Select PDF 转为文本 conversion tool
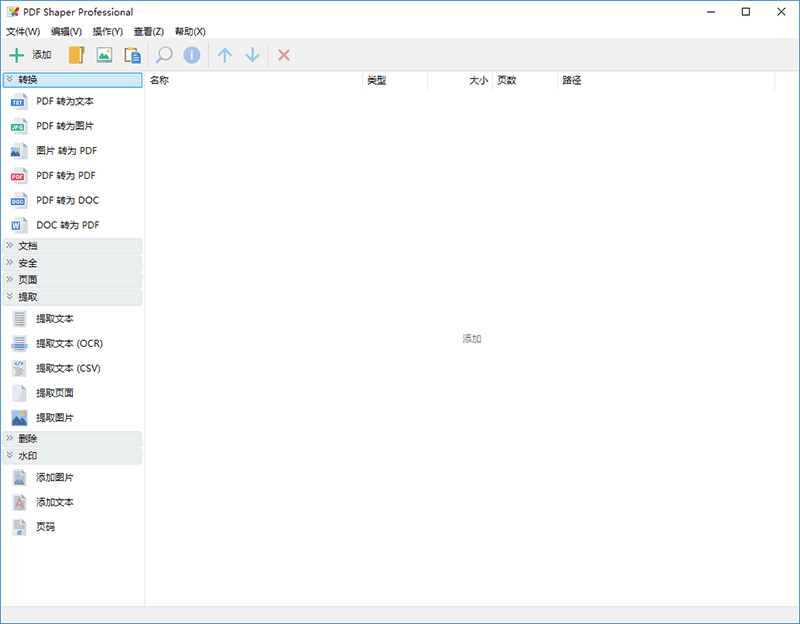800x624 pixels. 65,101
